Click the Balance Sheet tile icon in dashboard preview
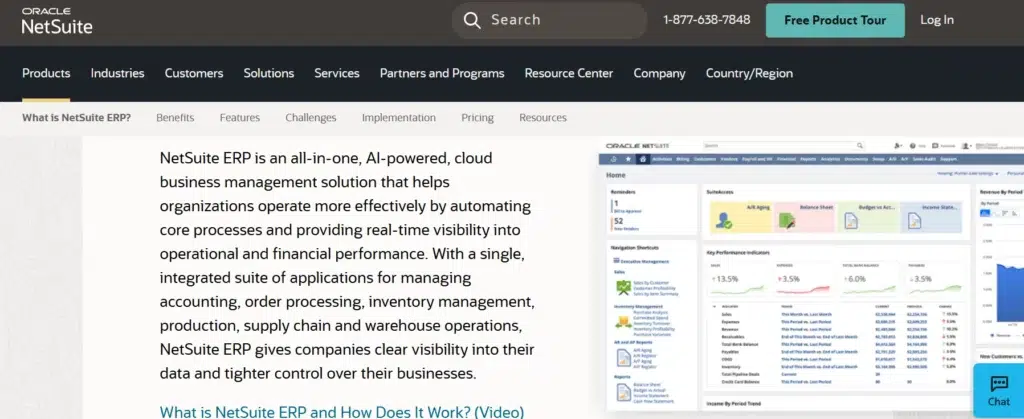Viewport: 1024px width, 419px height. pyautogui.click(x=787, y=221)
